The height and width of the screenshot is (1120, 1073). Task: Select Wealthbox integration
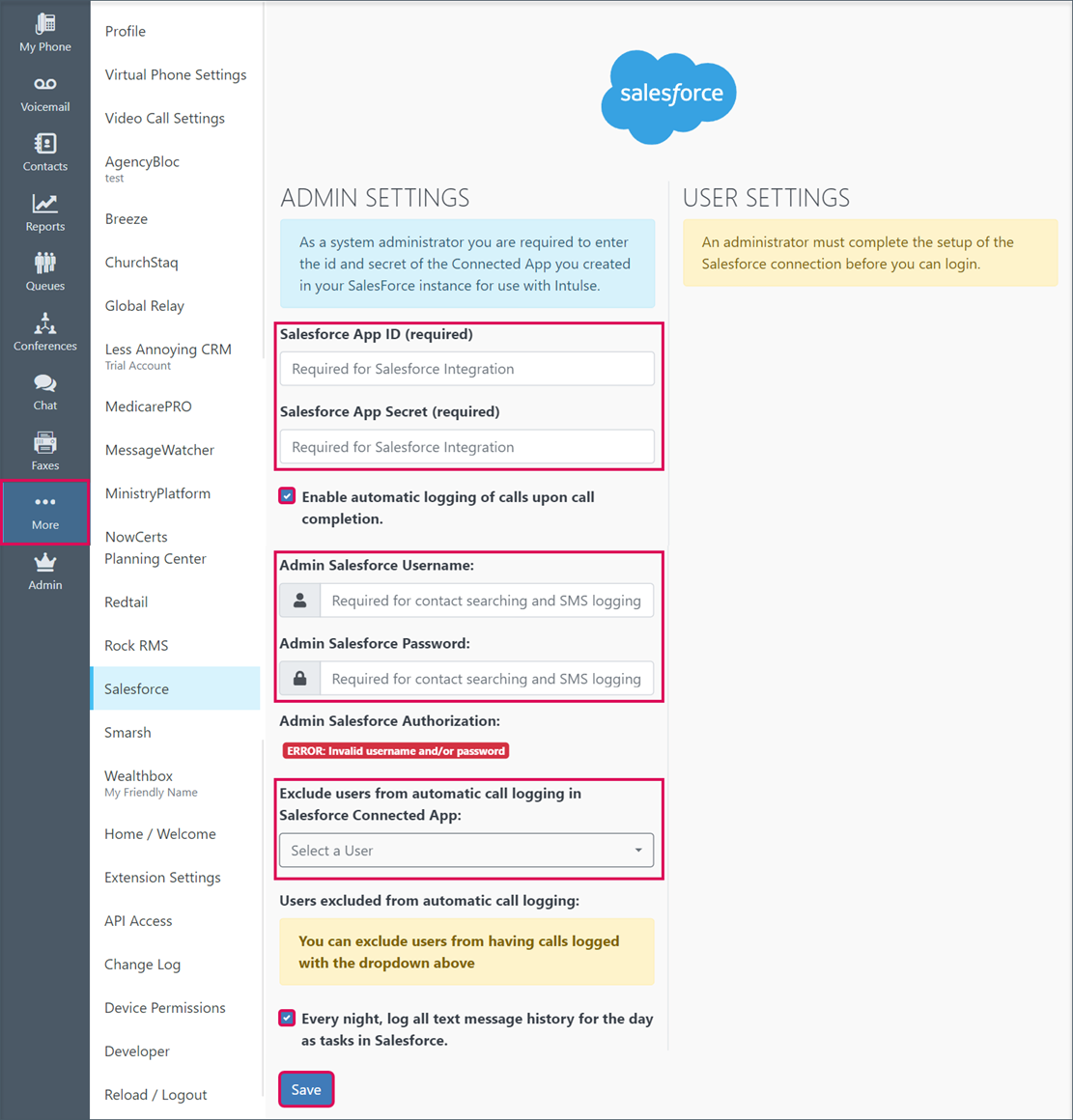pos(151,783)
